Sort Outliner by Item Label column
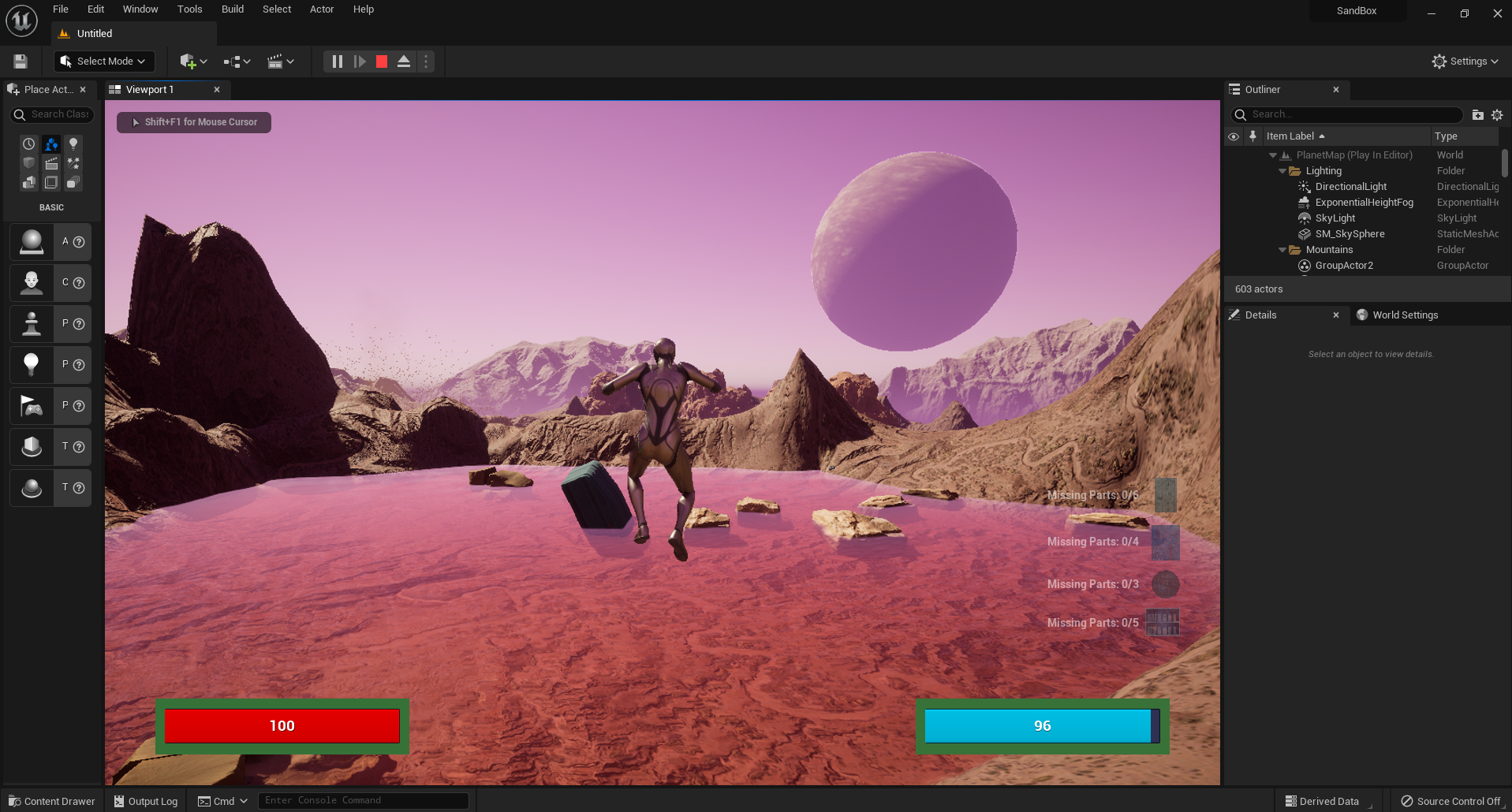The width and height of the screenshot is (1512, 812). pos(1346,136)
